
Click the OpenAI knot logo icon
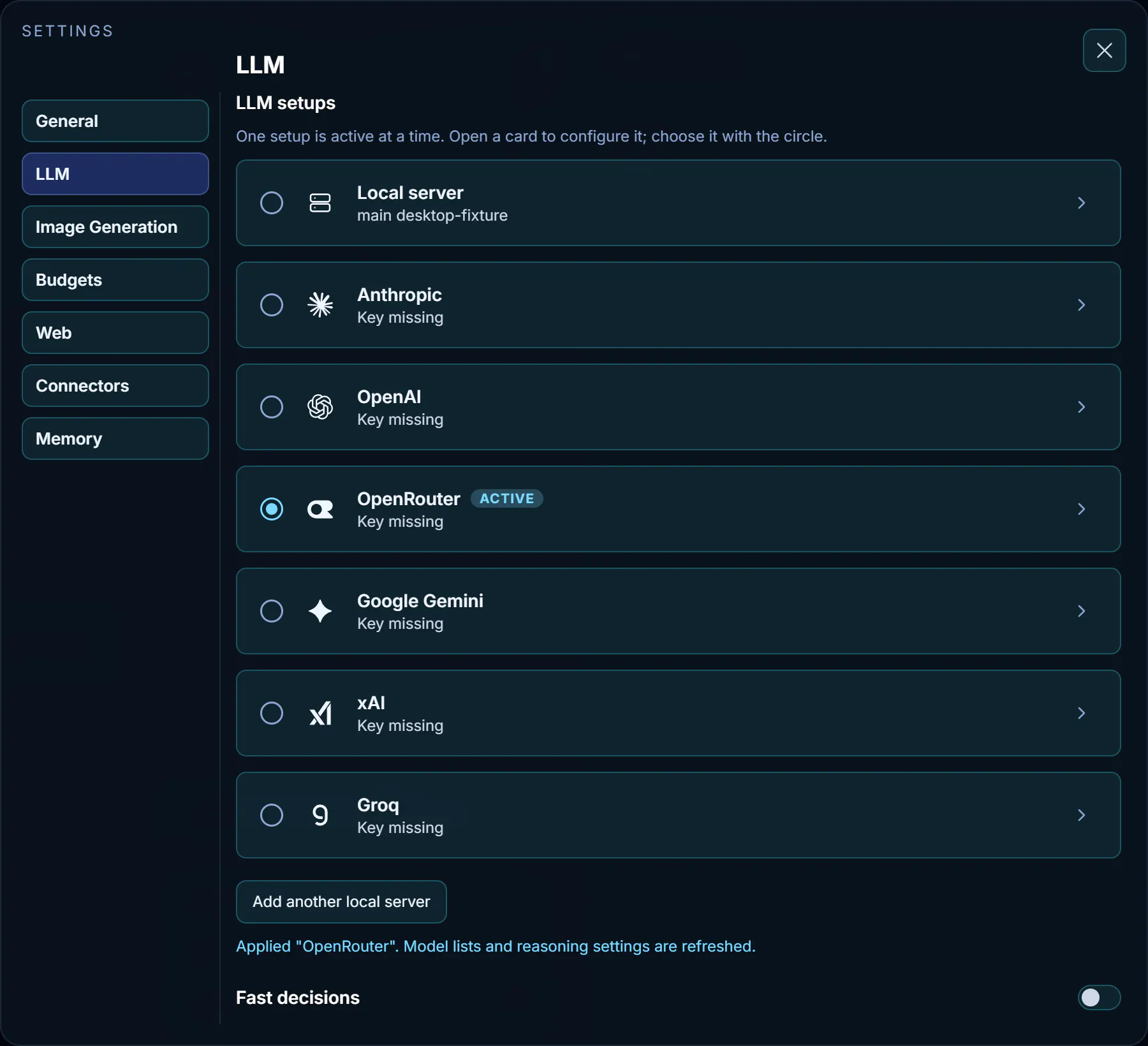coord(320,407)
